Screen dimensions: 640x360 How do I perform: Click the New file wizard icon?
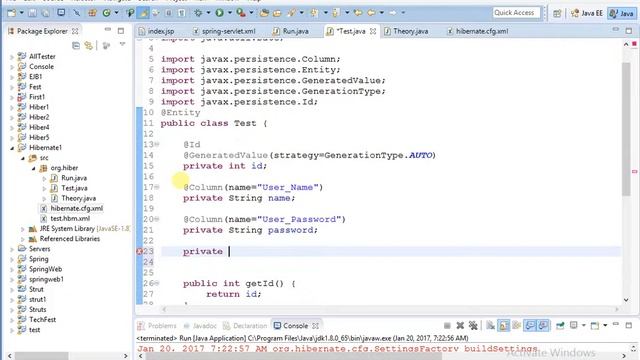point(11,13)
